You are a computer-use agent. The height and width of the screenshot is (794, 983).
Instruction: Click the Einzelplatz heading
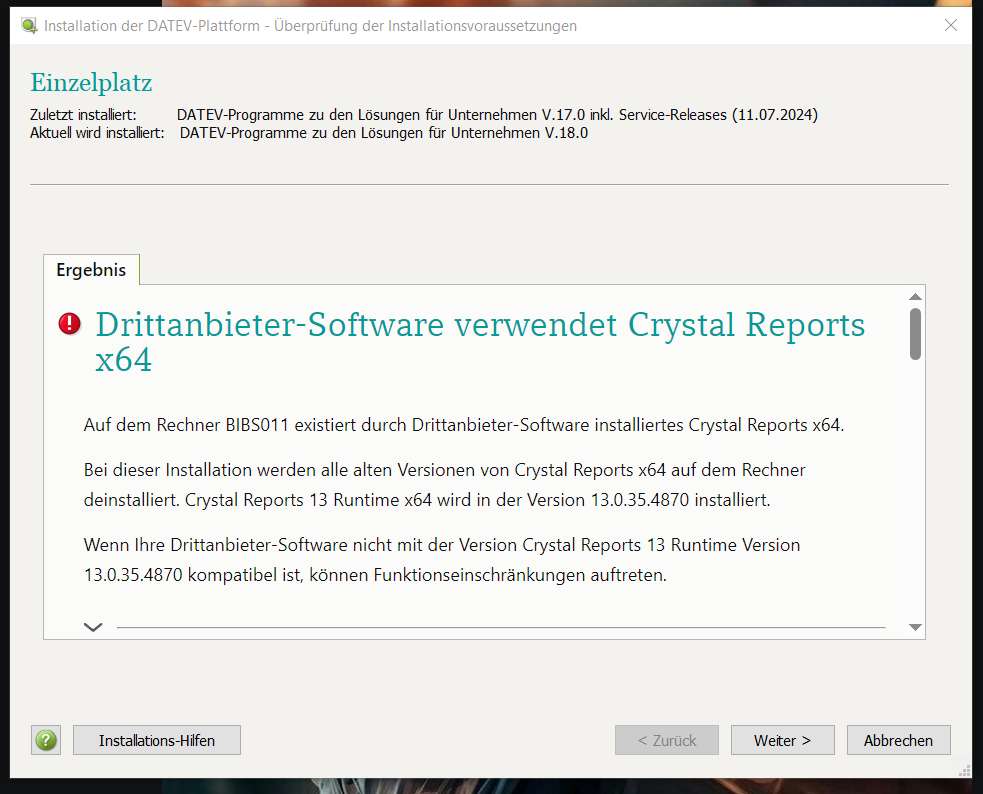tap(91, 83)
